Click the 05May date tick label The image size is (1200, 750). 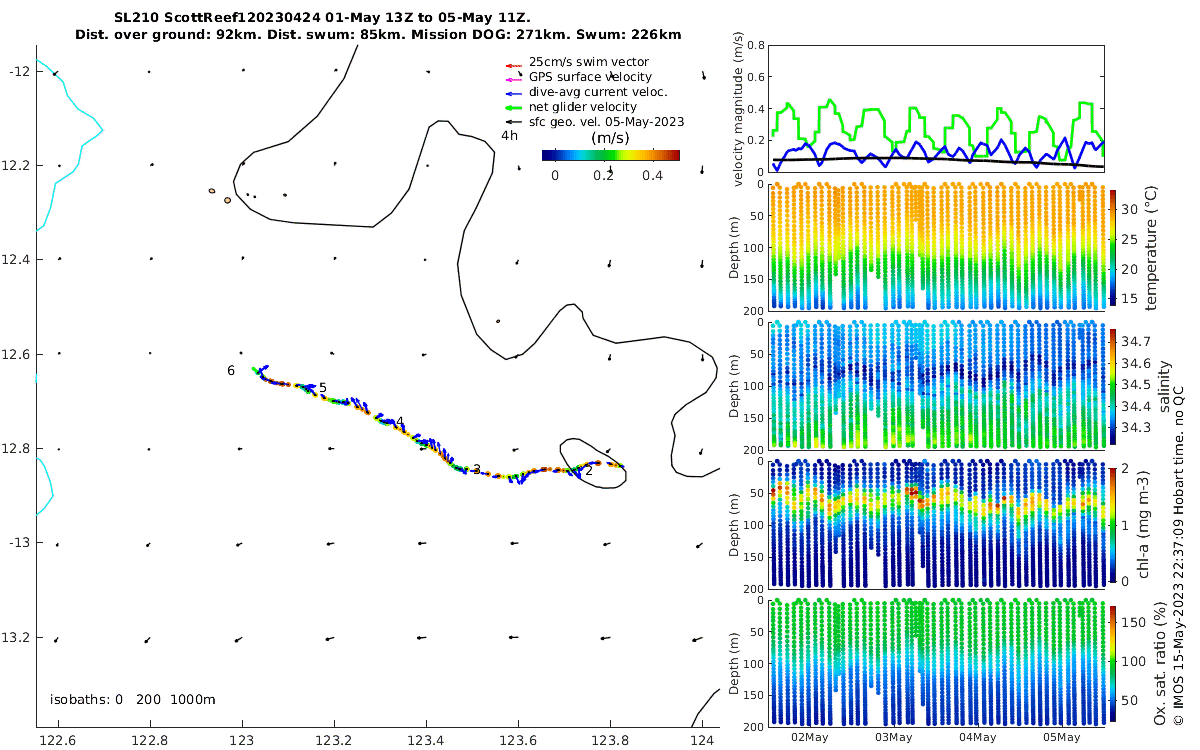pos(1061,738)
